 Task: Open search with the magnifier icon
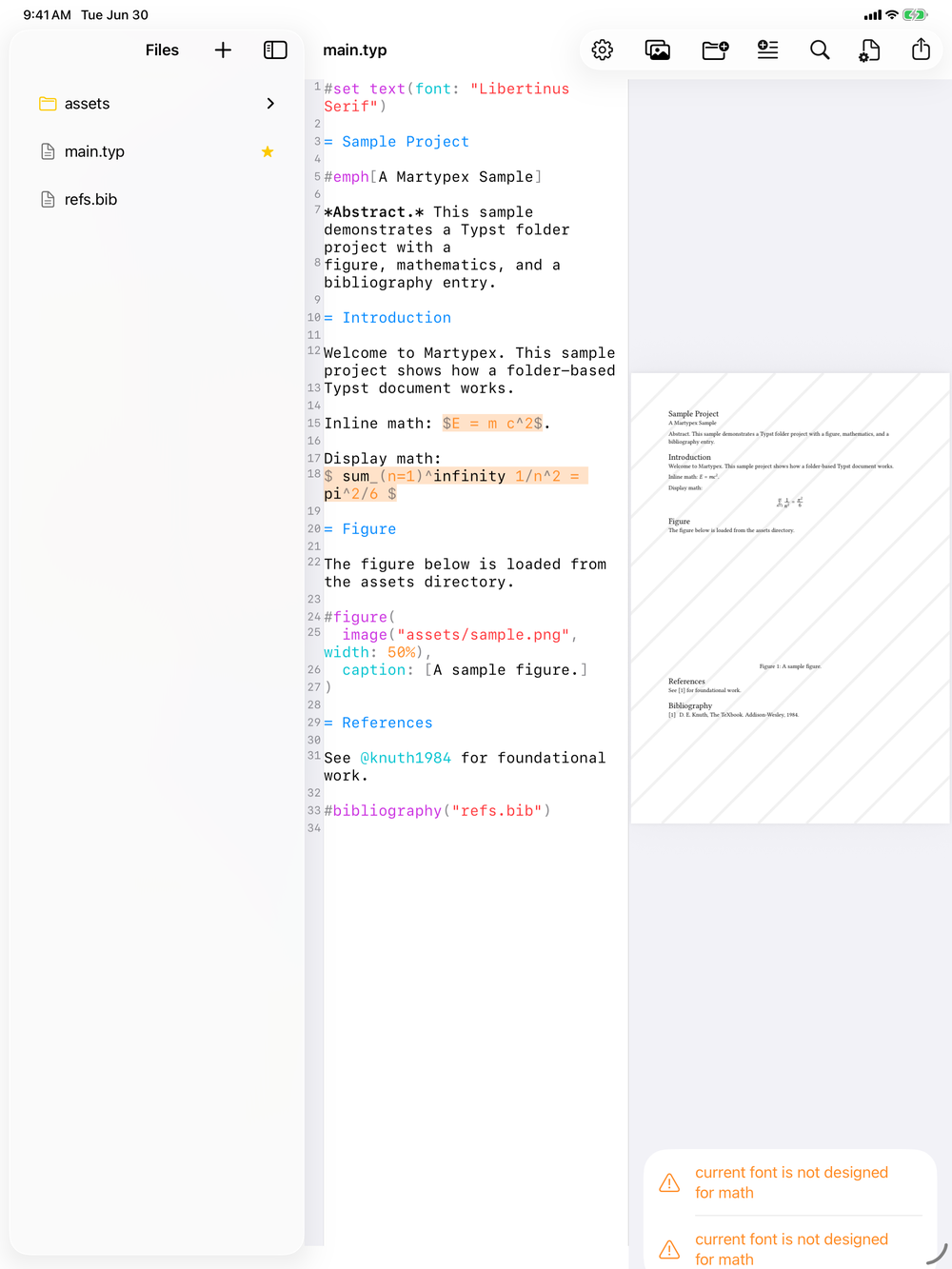coord(820,50)
